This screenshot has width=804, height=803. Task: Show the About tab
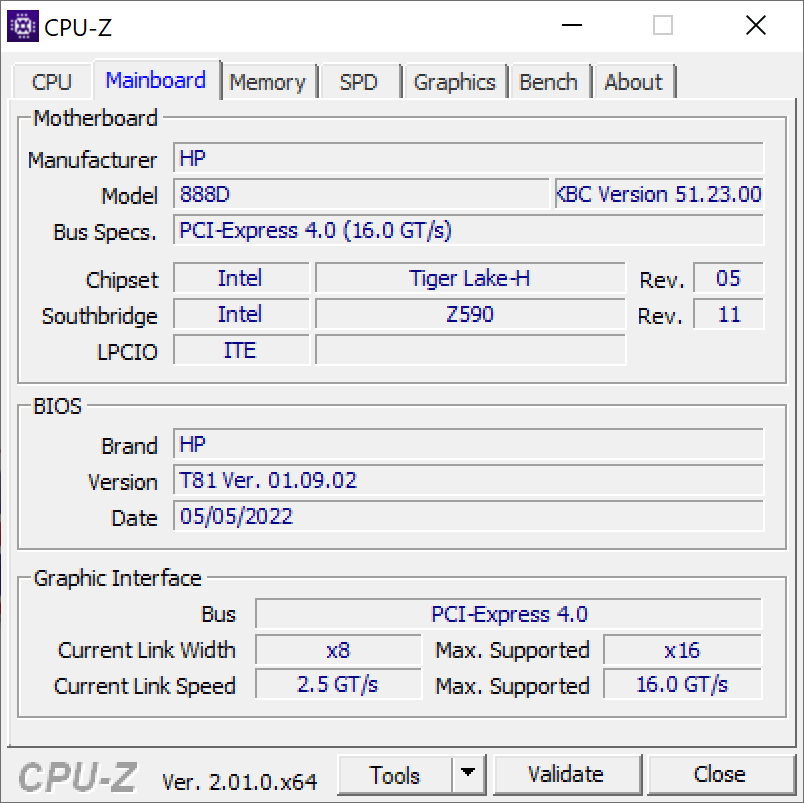(x=633, y=82)
